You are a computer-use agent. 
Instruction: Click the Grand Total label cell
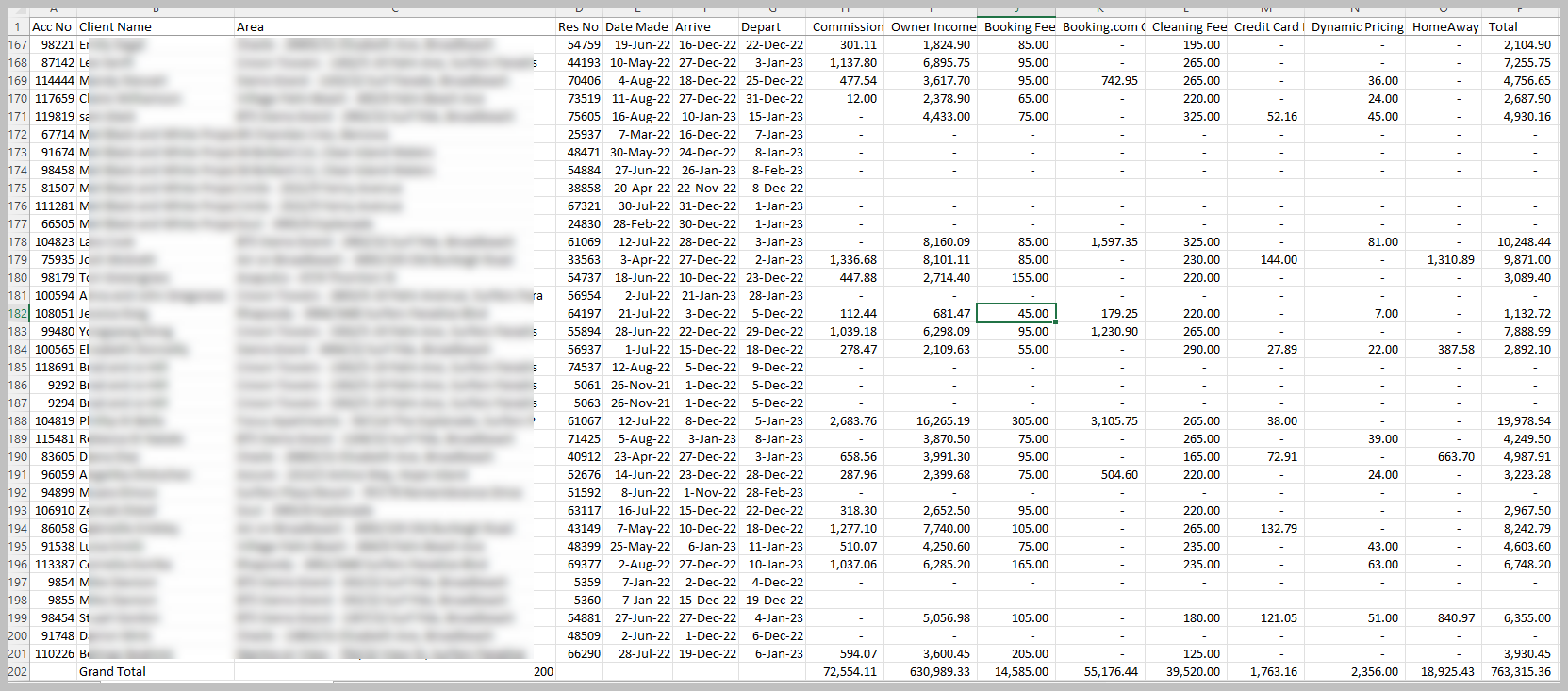click(112, 672)
